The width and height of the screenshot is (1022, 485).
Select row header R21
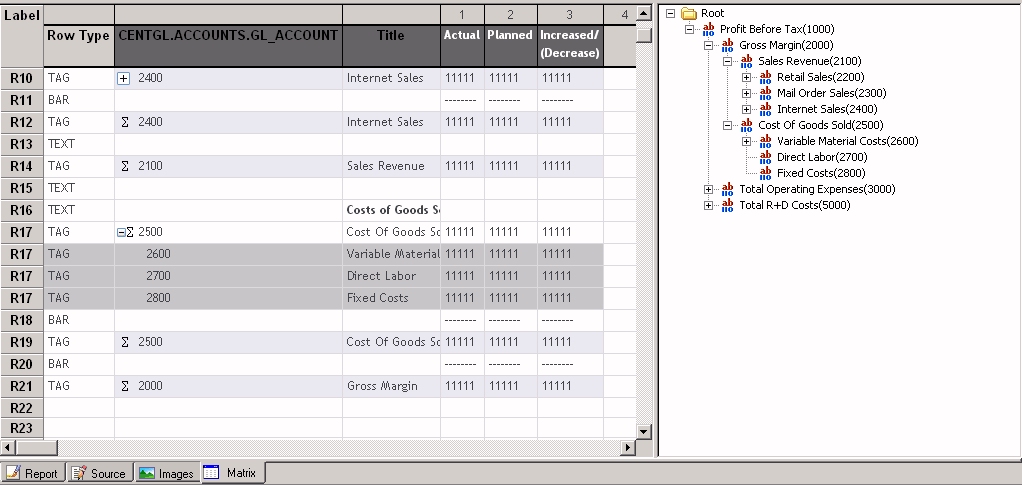point(22,387)
